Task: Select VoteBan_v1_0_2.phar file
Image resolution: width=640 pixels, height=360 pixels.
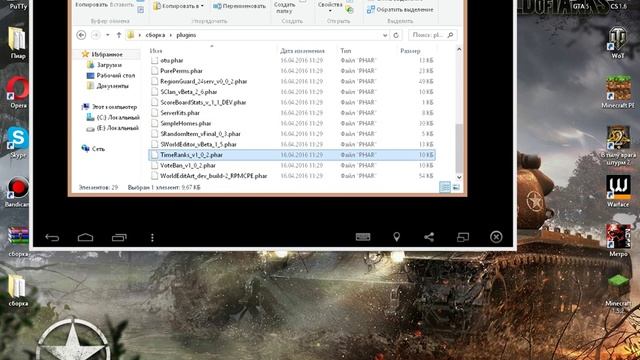Action: click(292, 165)
